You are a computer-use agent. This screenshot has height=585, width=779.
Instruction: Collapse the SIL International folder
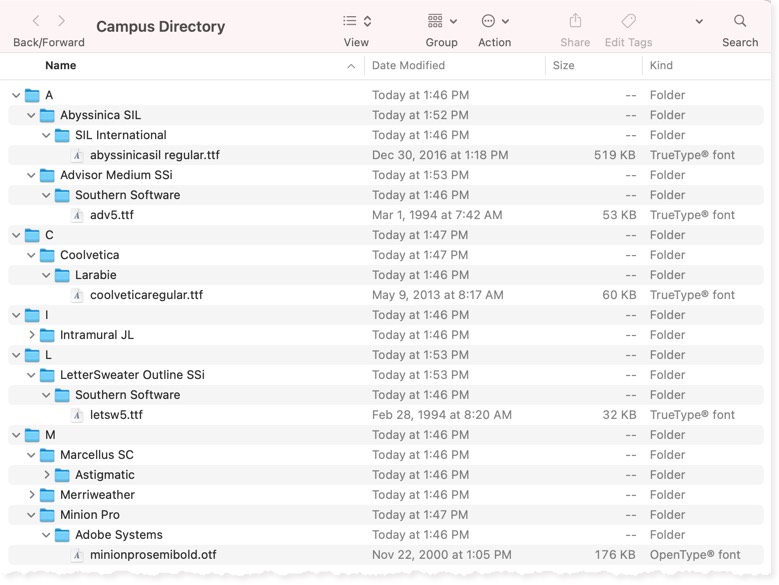coord(46,135)
